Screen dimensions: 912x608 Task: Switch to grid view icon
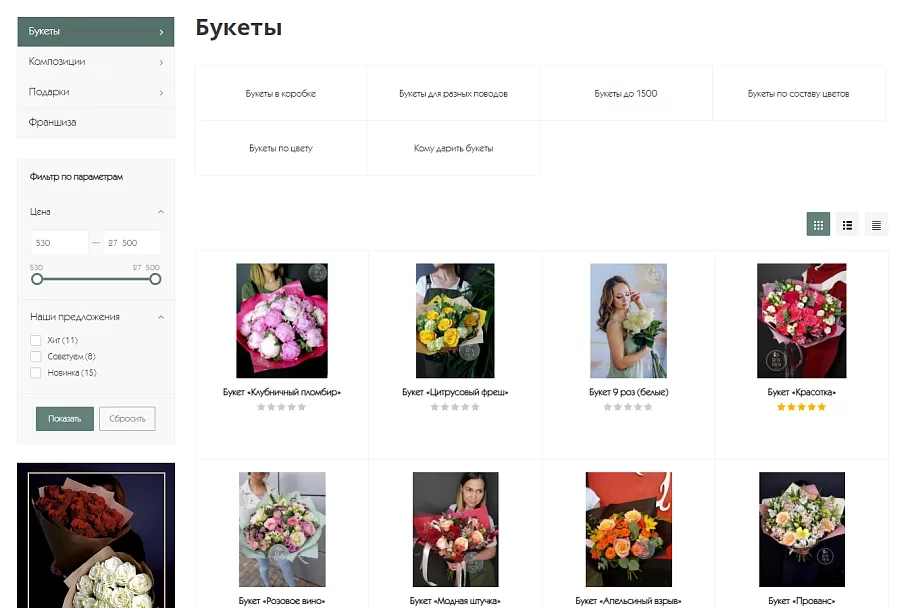818,225
